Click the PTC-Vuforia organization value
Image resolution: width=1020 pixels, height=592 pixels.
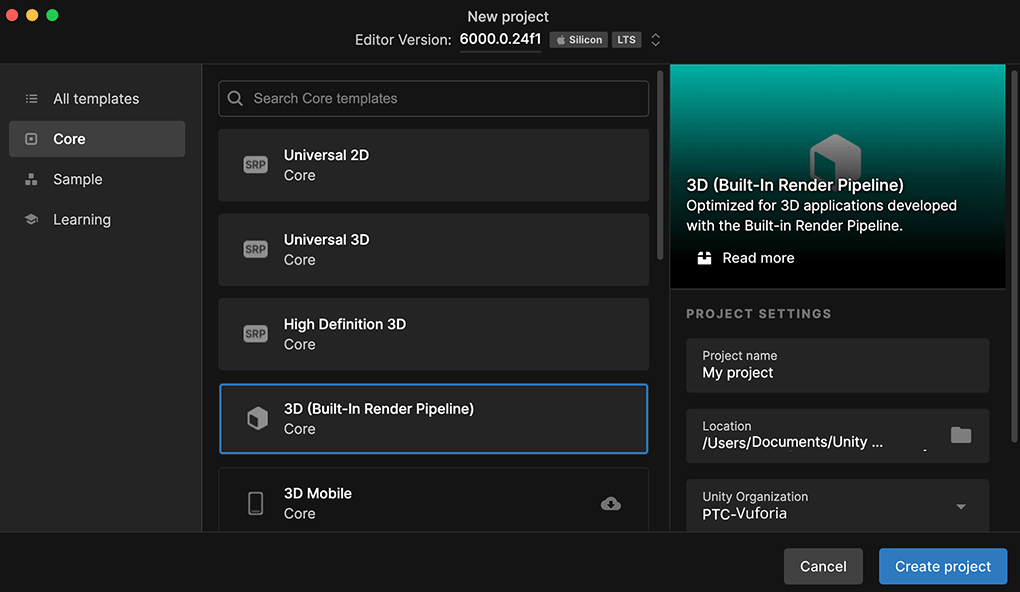744,514
